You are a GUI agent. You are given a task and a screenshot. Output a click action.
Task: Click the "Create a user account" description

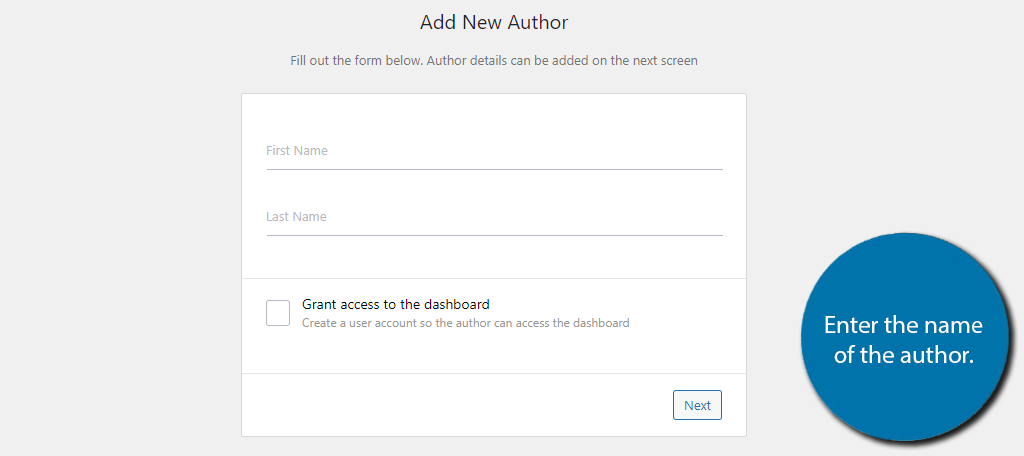point(465,323)
